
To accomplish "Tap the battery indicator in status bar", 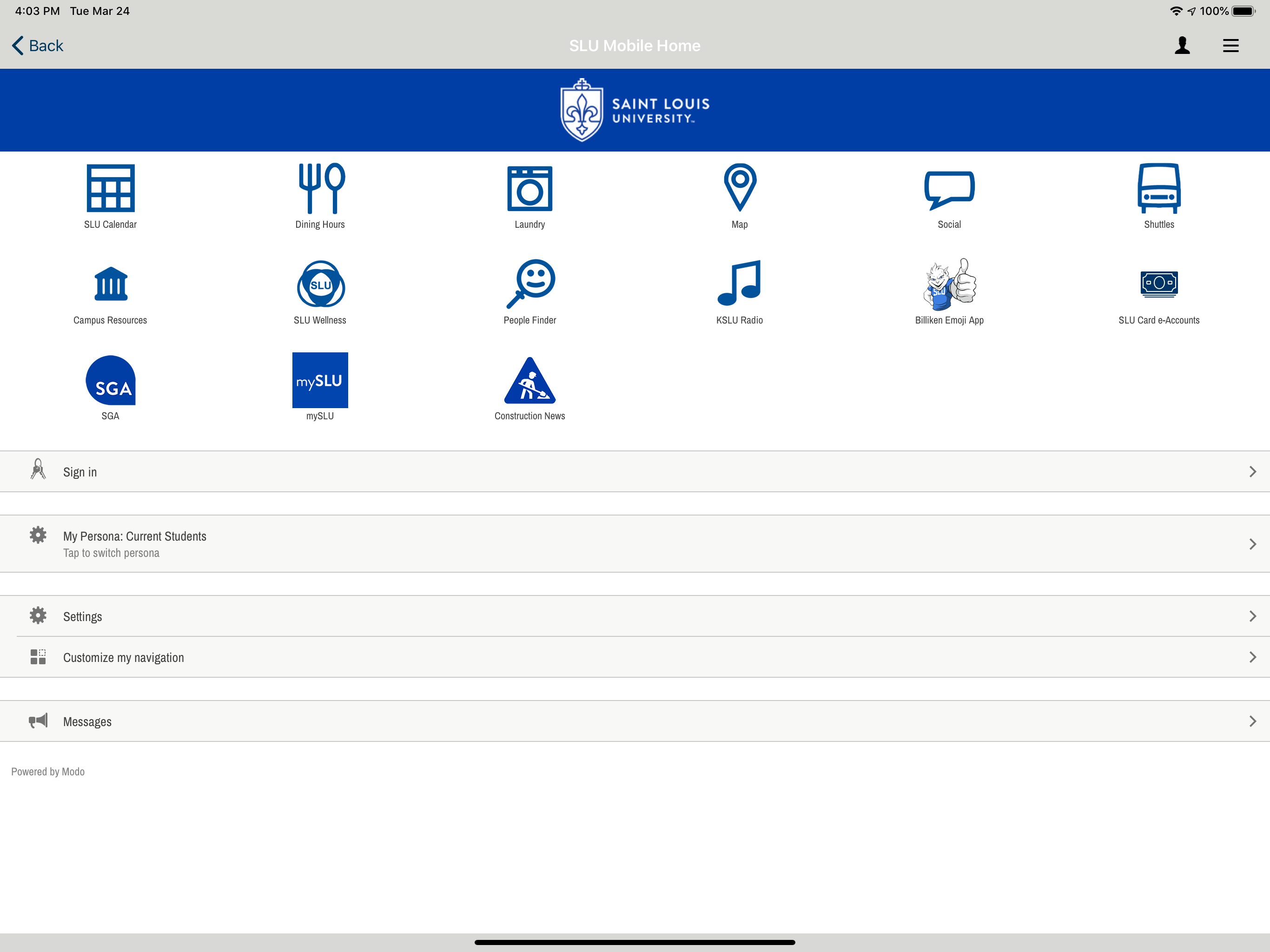I will (x=1244, y=11).
